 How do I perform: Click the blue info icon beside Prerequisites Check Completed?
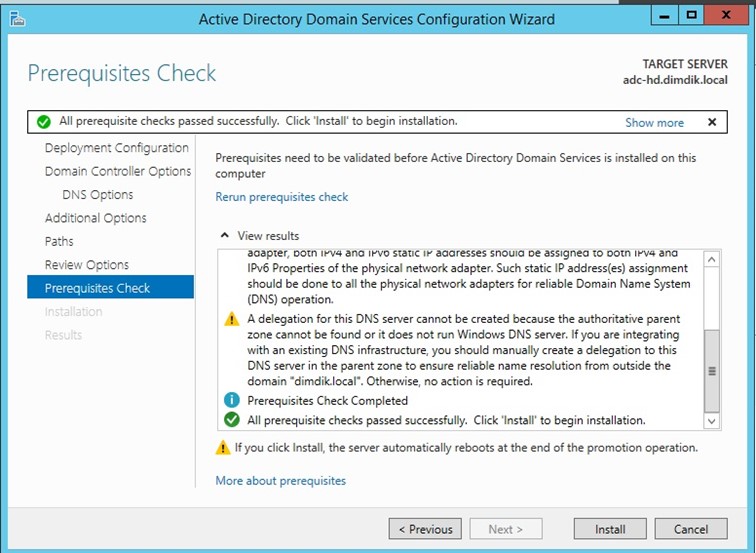pyautogui.click(x=232, y=400)
